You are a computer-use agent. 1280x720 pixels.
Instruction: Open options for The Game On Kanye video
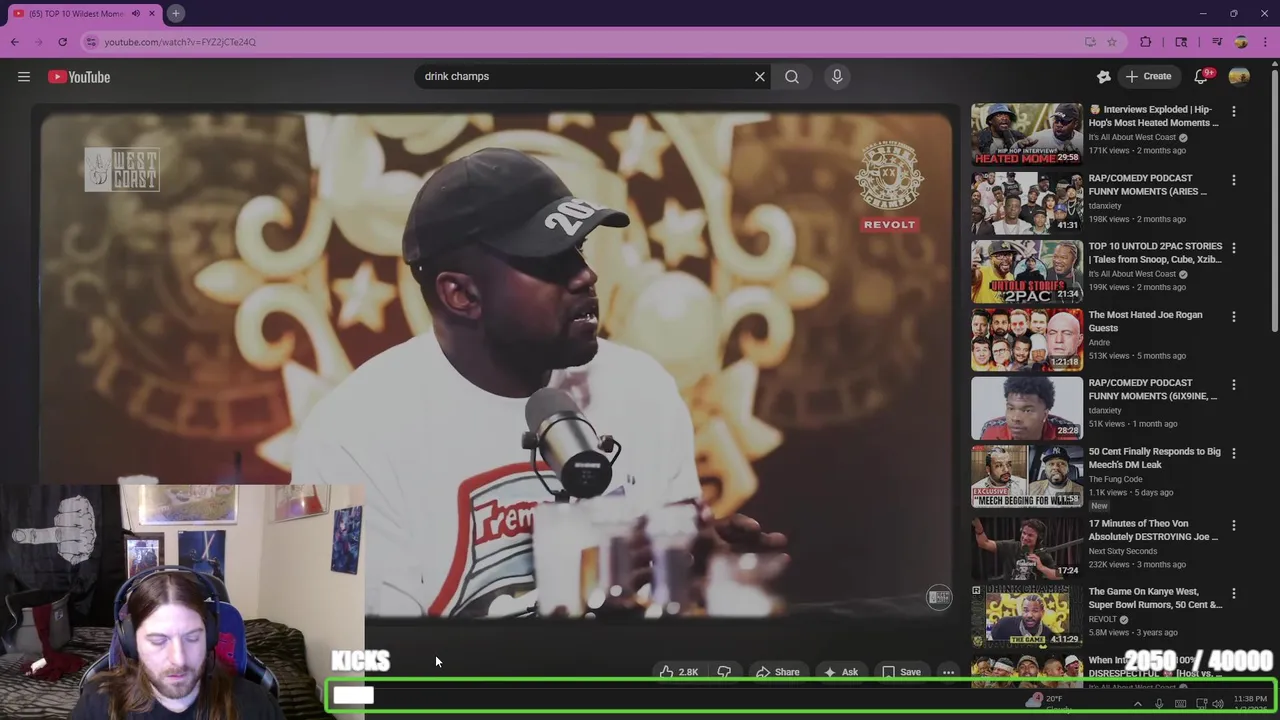point(1234,593)
